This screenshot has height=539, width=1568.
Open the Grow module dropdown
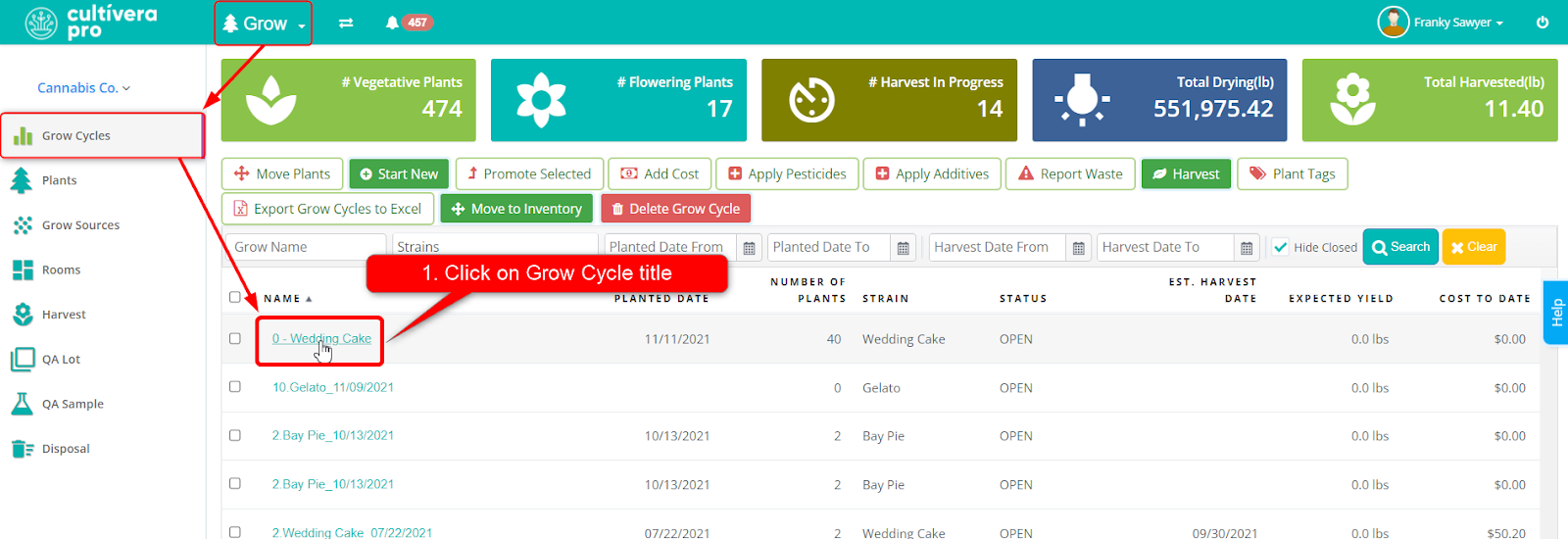point(264,24)
